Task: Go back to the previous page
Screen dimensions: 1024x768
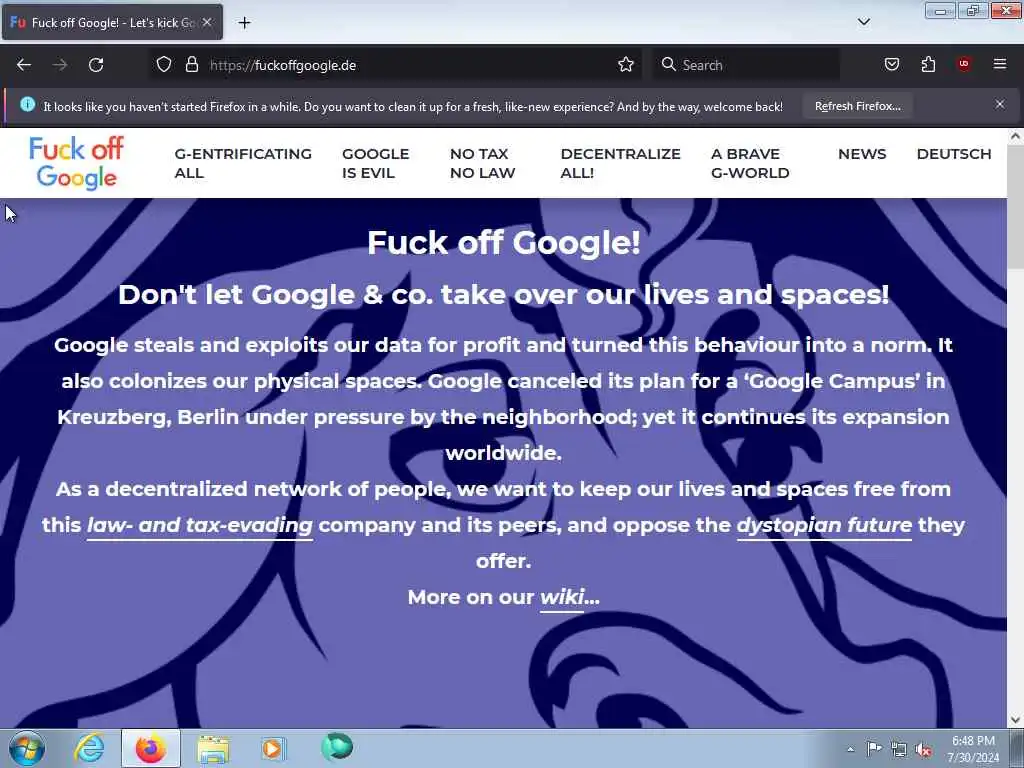Action: click(x=24, y=65)
